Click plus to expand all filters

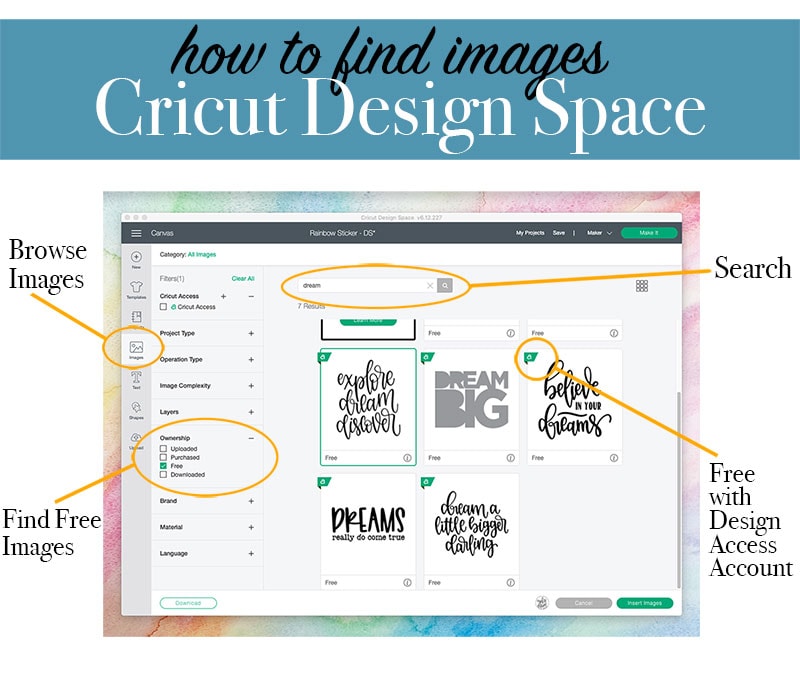click(x=223, y=296)
